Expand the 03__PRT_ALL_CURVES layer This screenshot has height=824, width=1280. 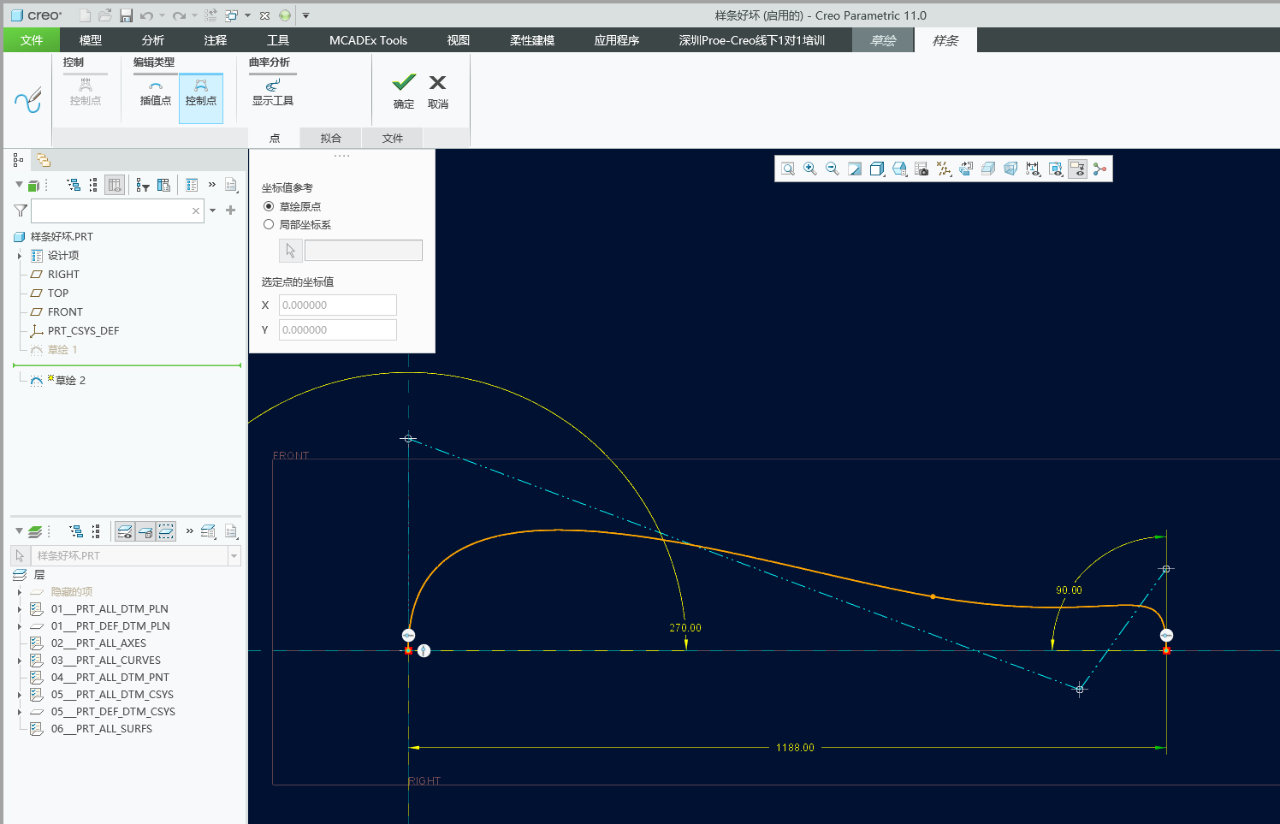click(x=20, y=660)
